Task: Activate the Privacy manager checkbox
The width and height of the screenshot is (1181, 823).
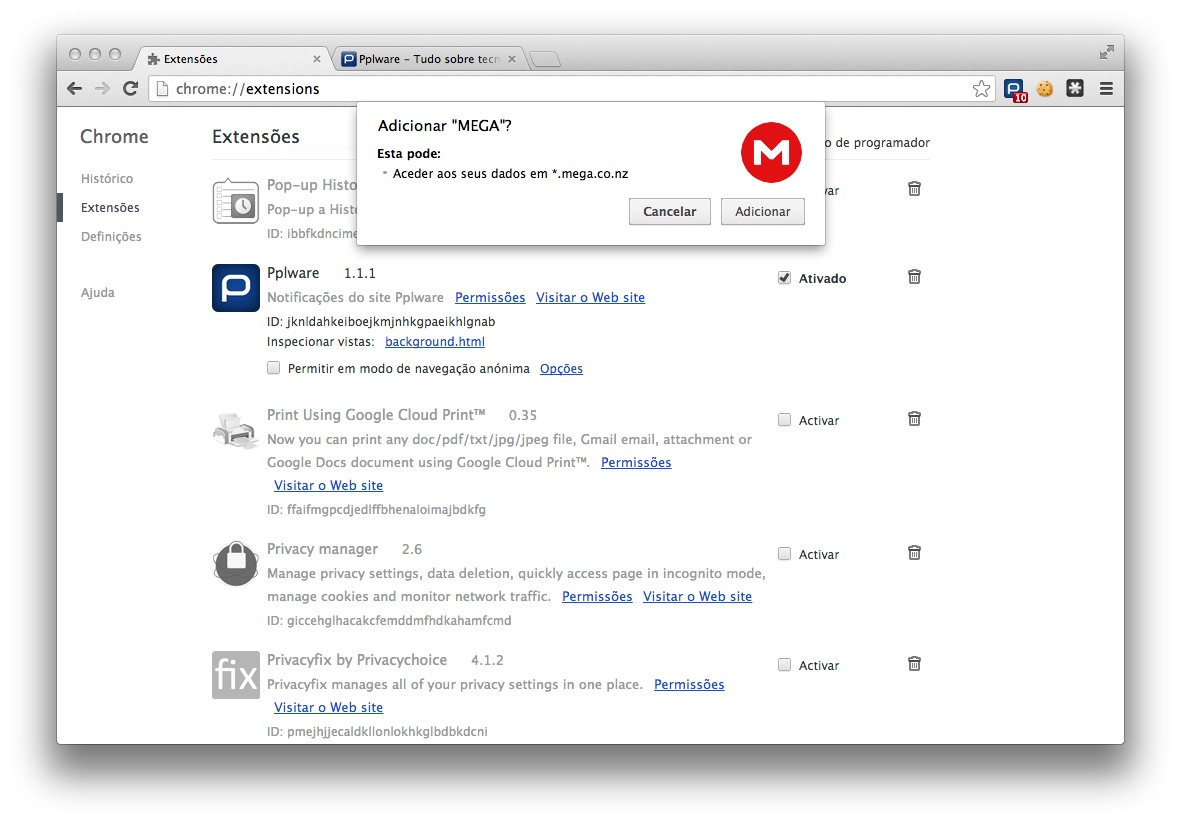Action: (785, 554)
